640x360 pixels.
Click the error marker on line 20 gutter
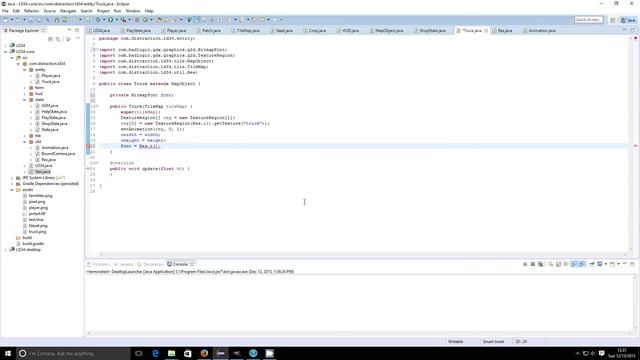pyautogui.click(x=88, y=146)
